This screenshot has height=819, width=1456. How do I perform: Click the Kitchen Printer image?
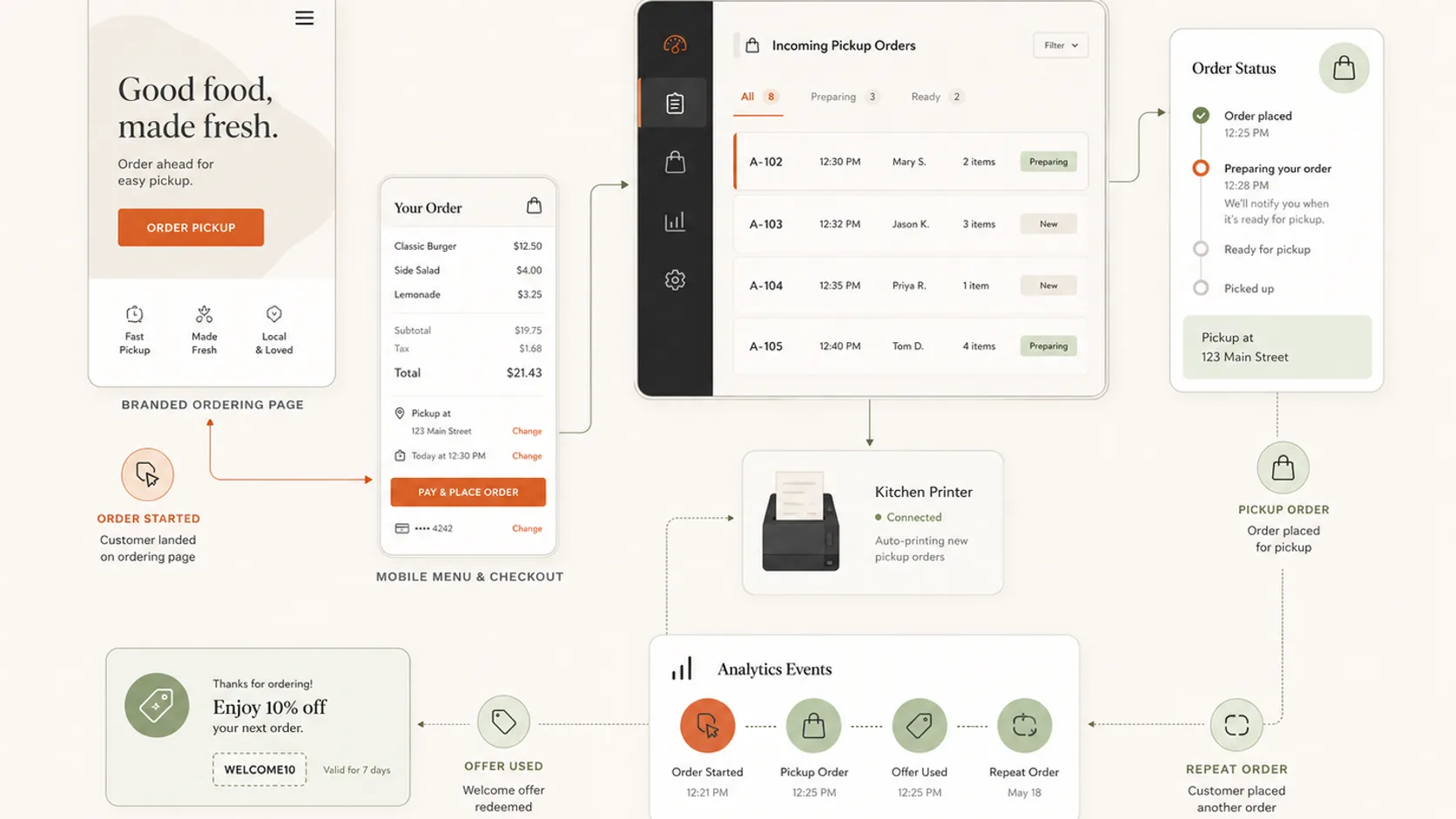(800, 521)
